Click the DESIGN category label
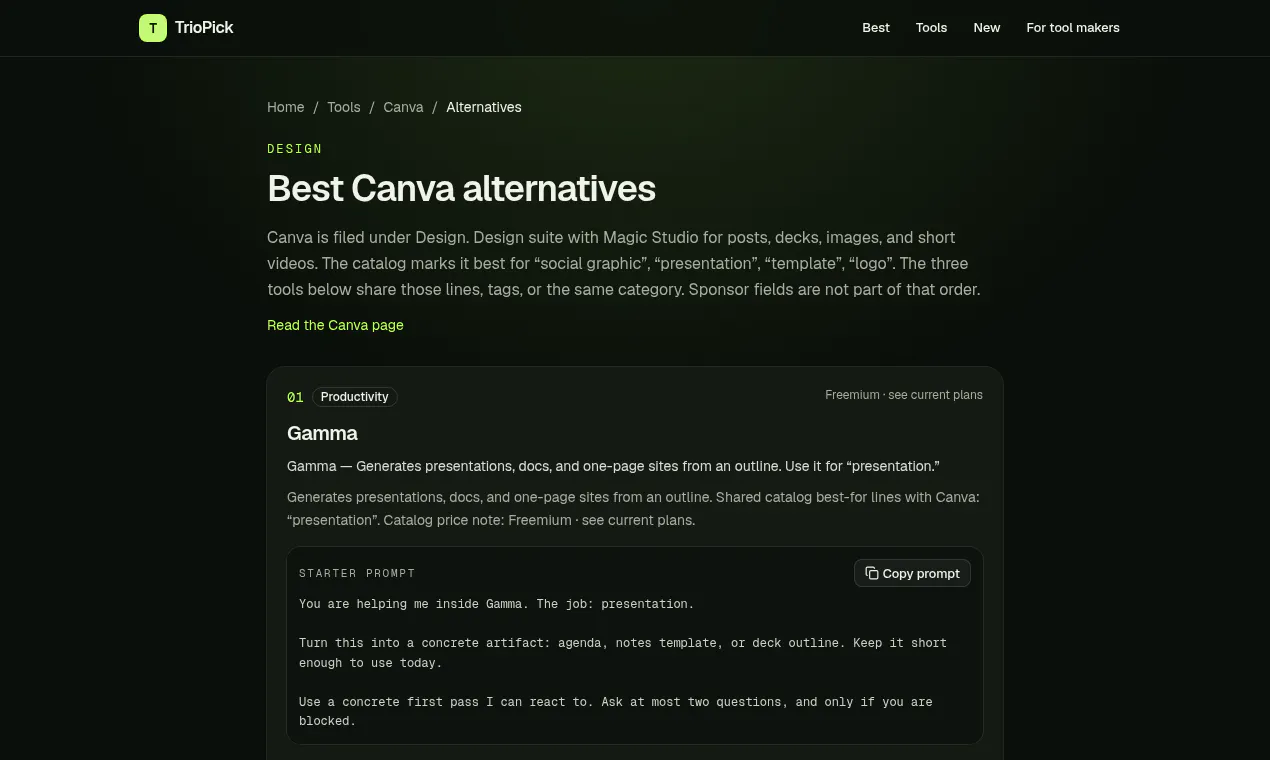 295,149
